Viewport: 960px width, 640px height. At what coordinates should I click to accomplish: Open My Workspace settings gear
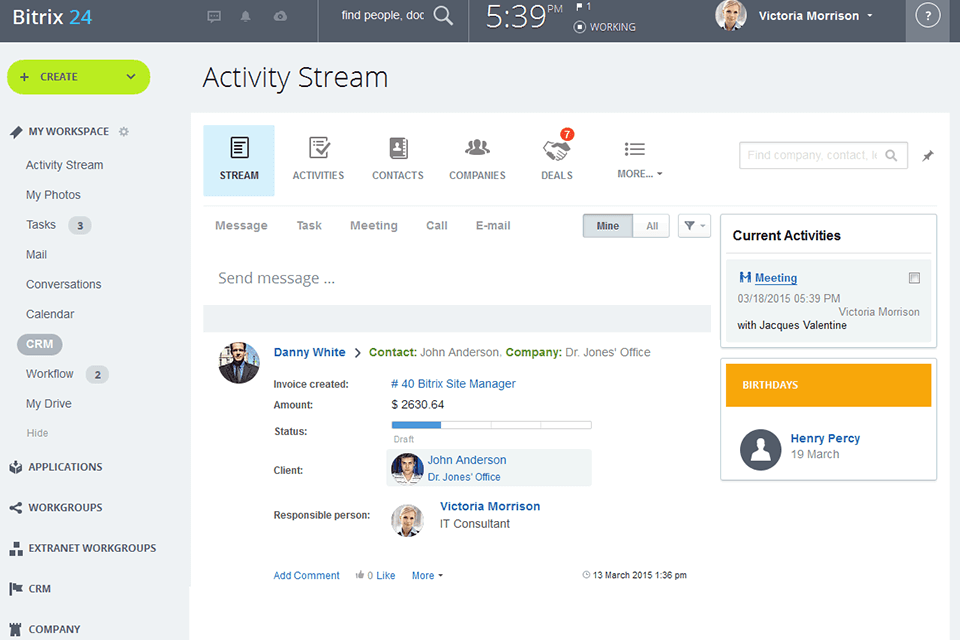coord(124,132)
